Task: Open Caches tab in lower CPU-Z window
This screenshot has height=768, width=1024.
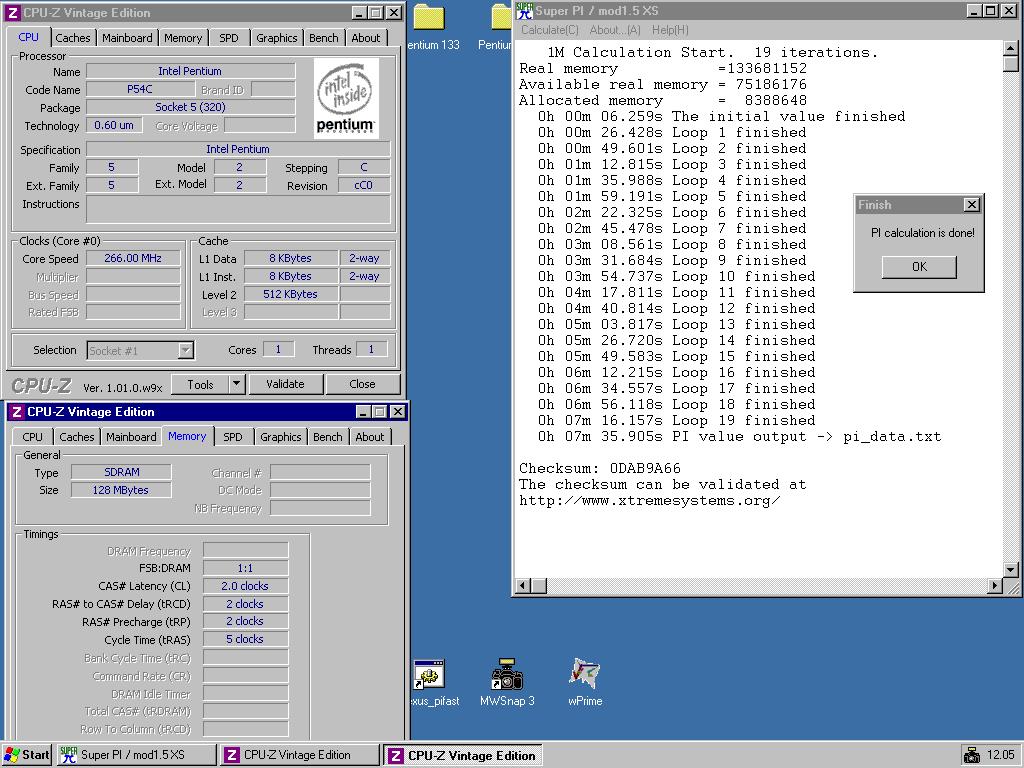Action: [x=76, y=437]
